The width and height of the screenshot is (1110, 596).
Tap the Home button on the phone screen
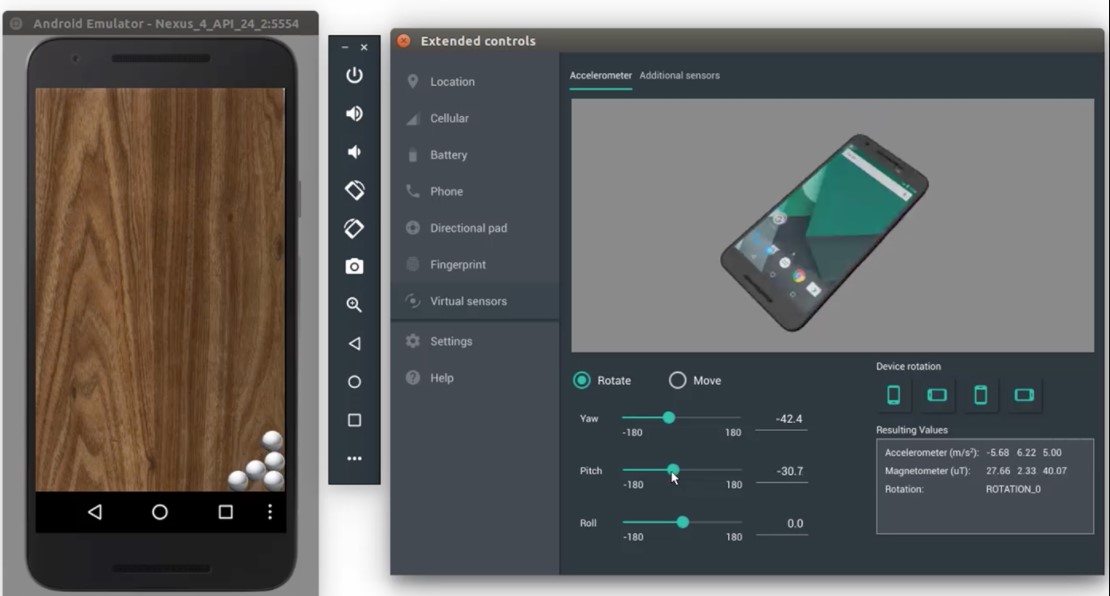click(160, 512)
